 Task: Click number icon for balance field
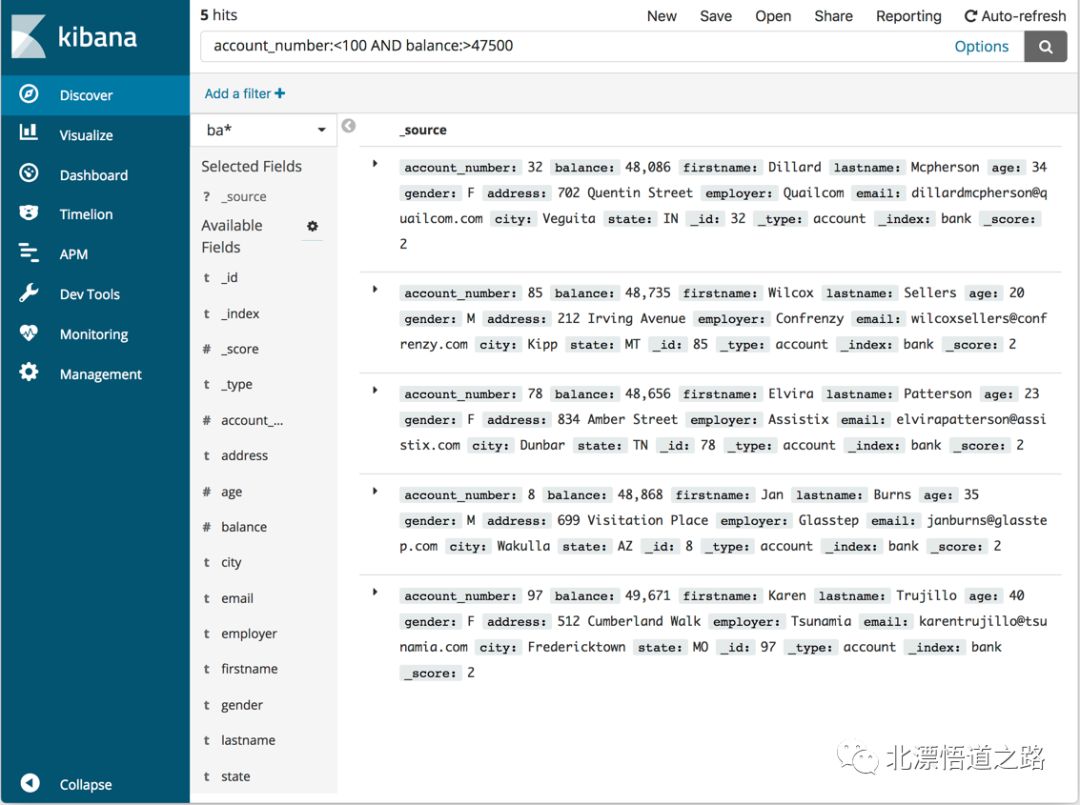(x=207, y=527)
